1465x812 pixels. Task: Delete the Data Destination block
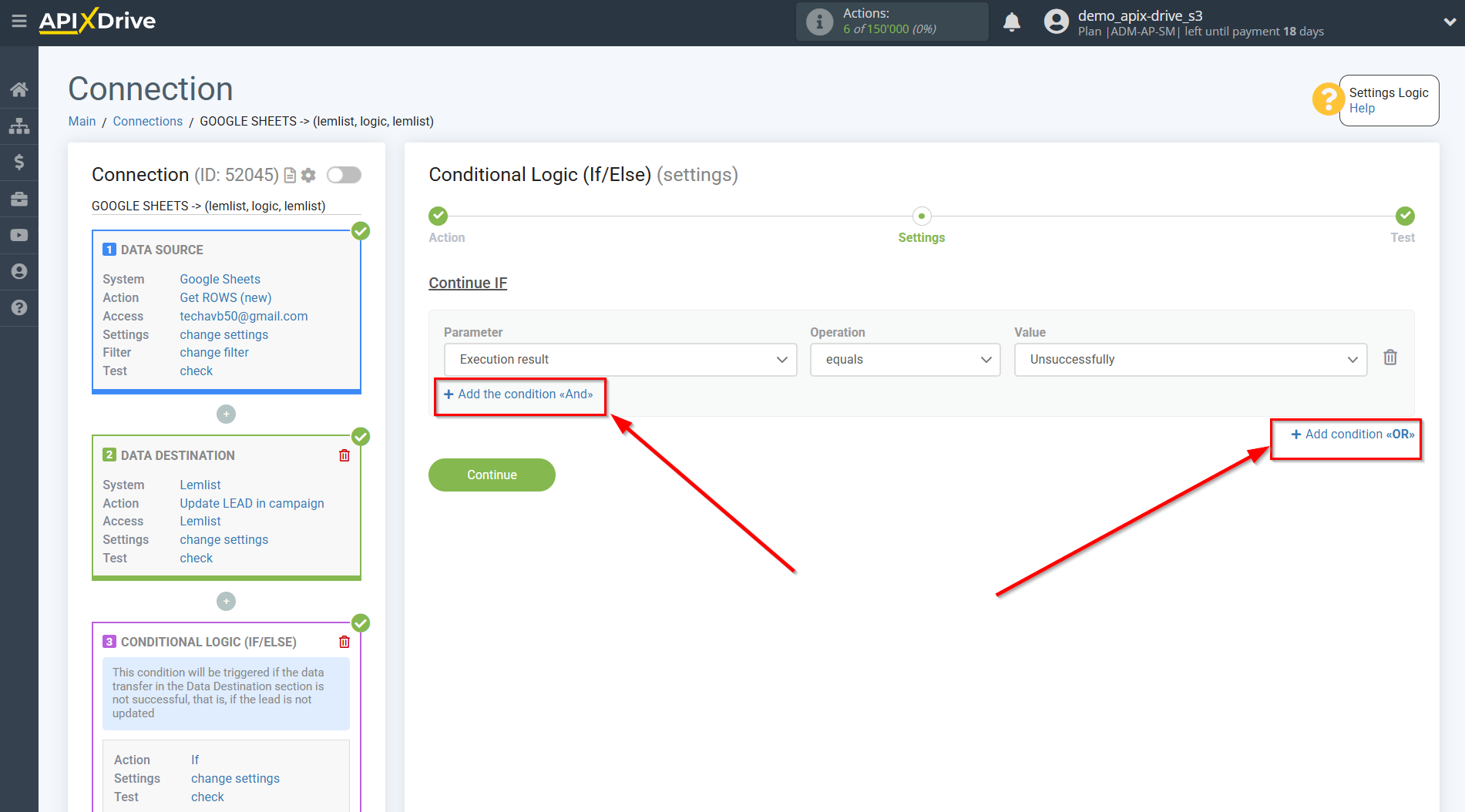point(344,455)
